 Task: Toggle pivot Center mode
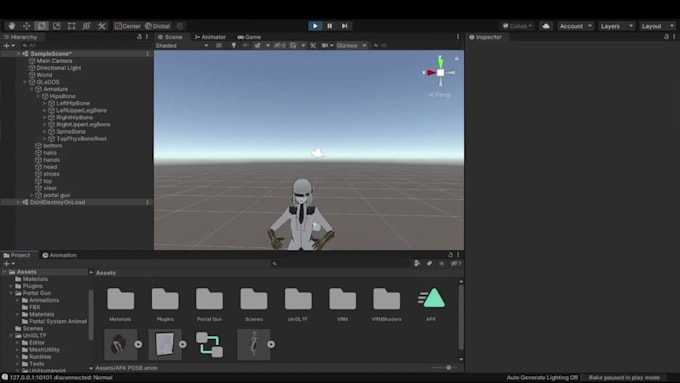coord(128,26)
